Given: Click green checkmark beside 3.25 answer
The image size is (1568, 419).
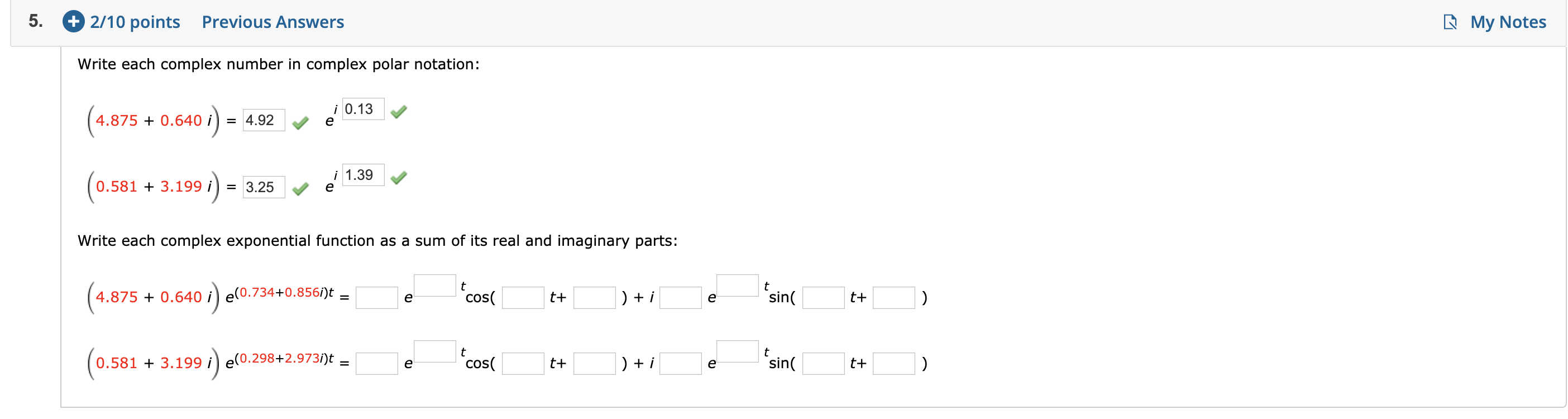Looking at the screenshot, I should click(x=300, y=189).
